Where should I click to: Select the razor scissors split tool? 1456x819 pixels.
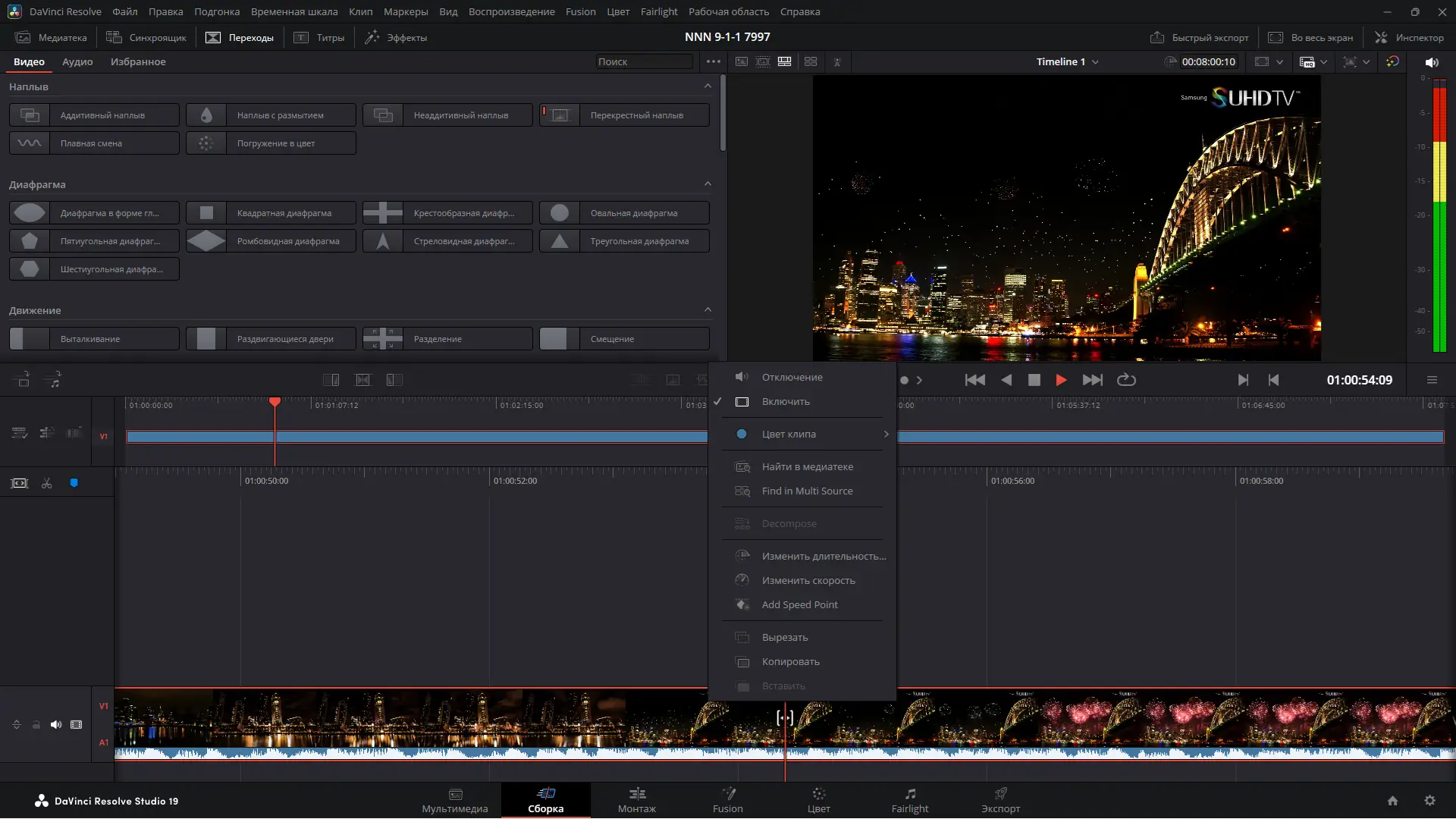(x=47, y=483)
